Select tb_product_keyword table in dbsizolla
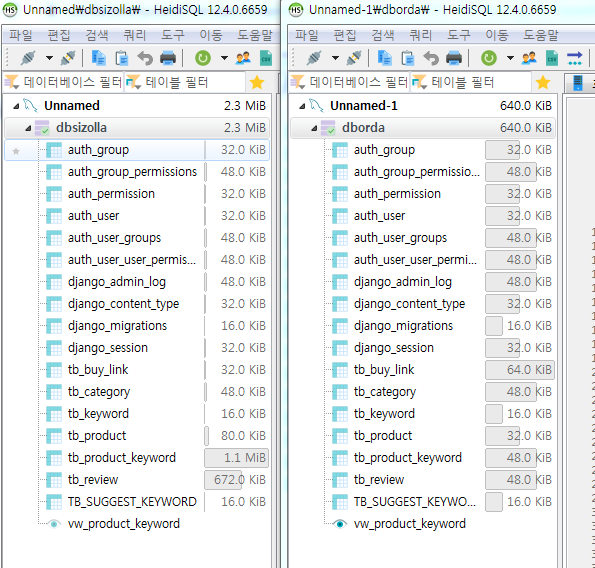 point(122,458)
